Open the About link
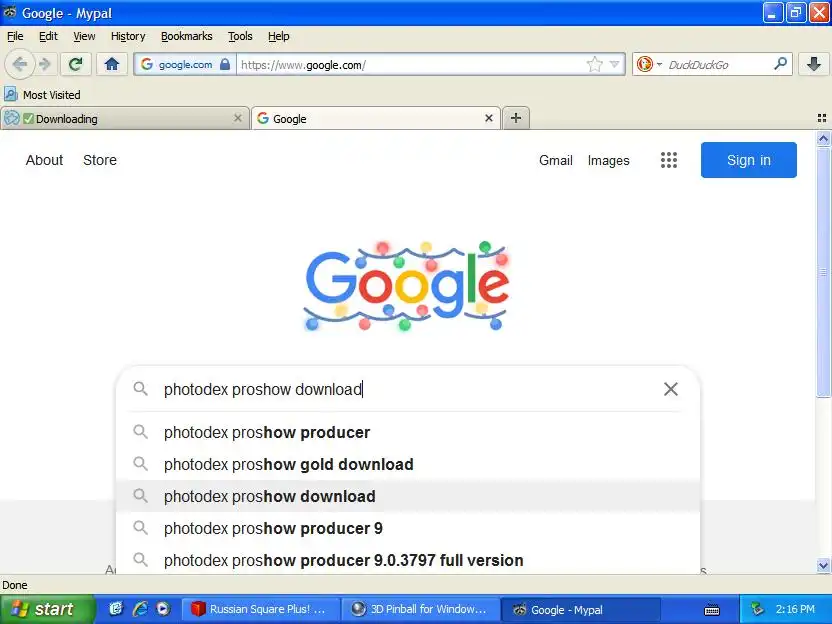 (44, 160)
